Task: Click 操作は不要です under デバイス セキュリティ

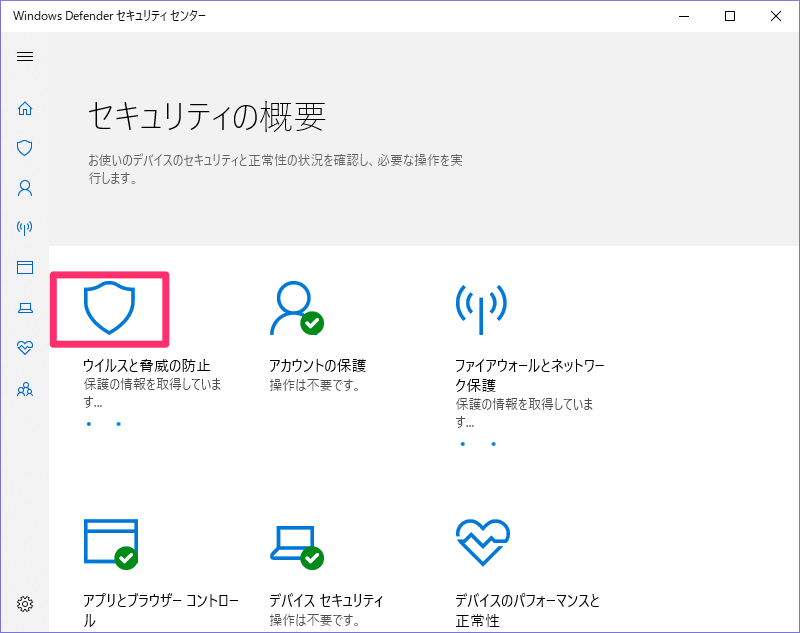Action: [314, 620]
